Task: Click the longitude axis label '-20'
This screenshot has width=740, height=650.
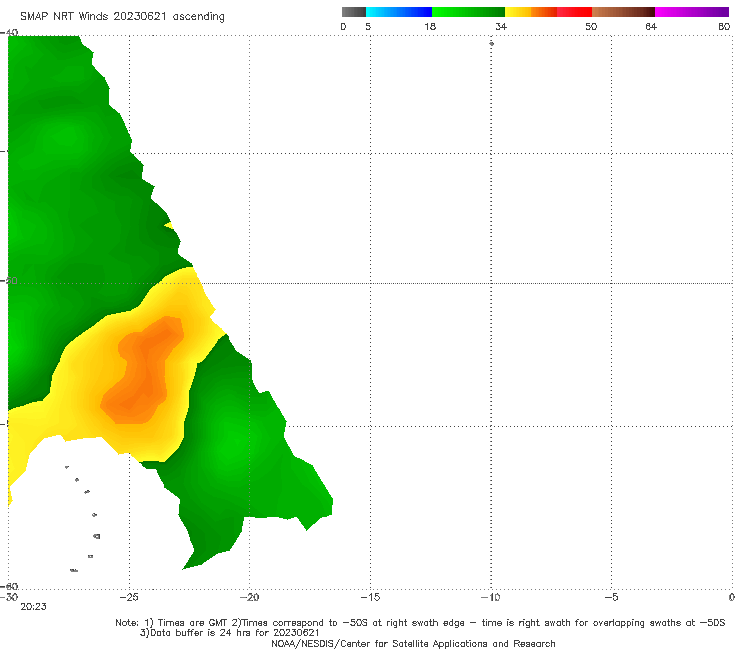Action: [x=250, y=597]
